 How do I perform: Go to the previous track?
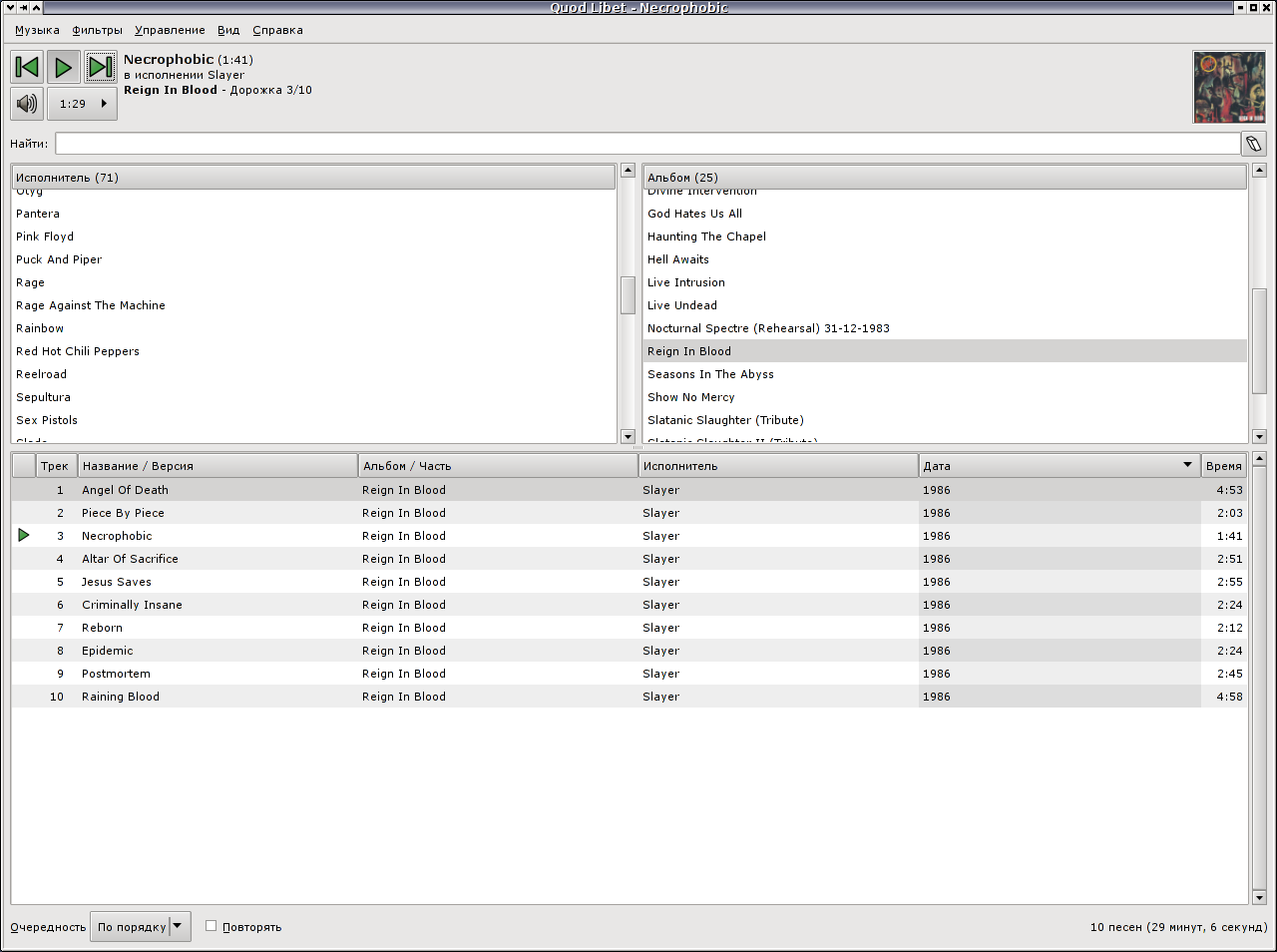point(27,67)
